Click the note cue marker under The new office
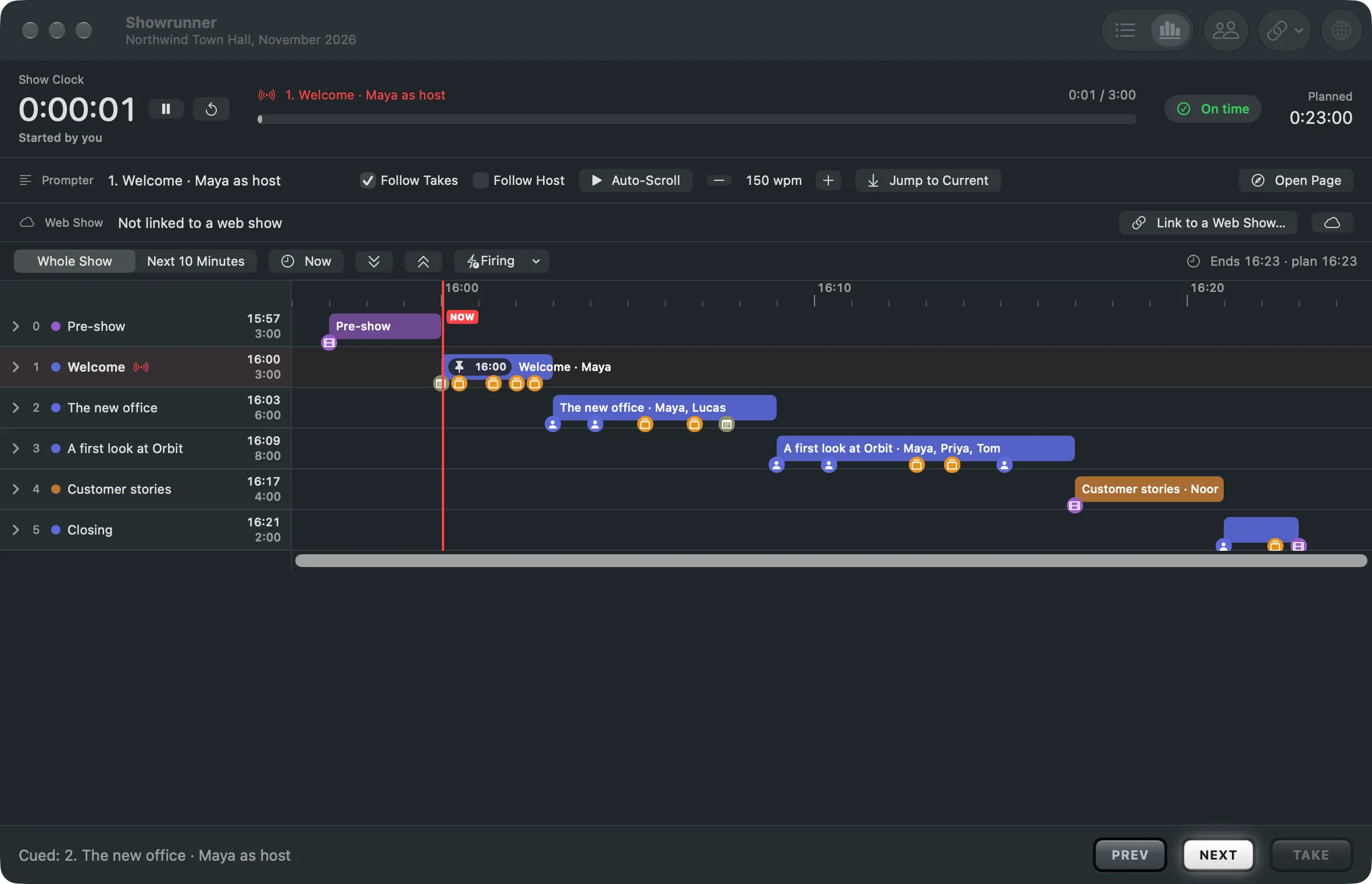The image size is (1372, 884). (x=727, y=424)
